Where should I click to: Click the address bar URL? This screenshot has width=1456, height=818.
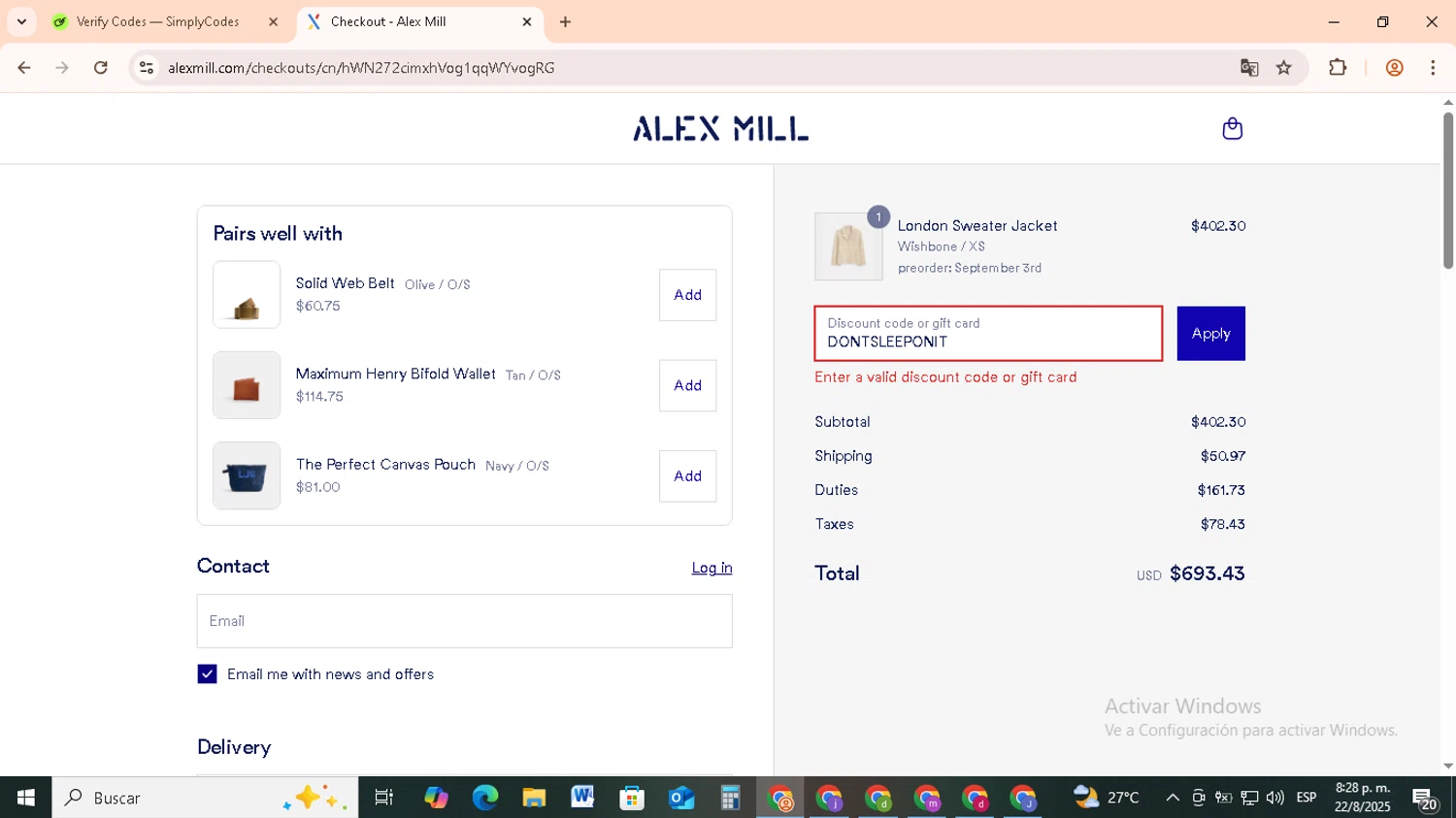point(361,68)
